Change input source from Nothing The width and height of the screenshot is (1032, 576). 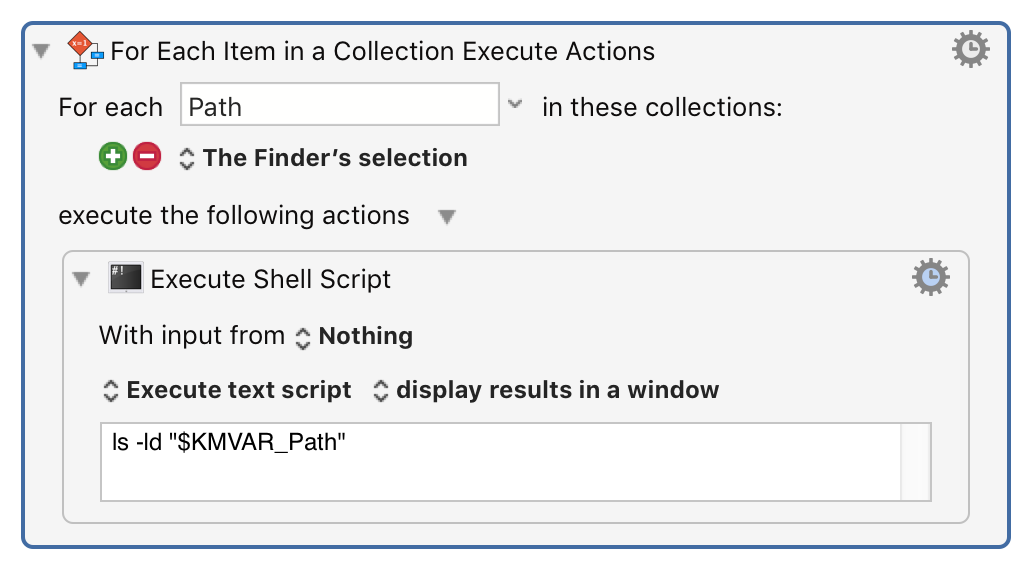(365, 337)
